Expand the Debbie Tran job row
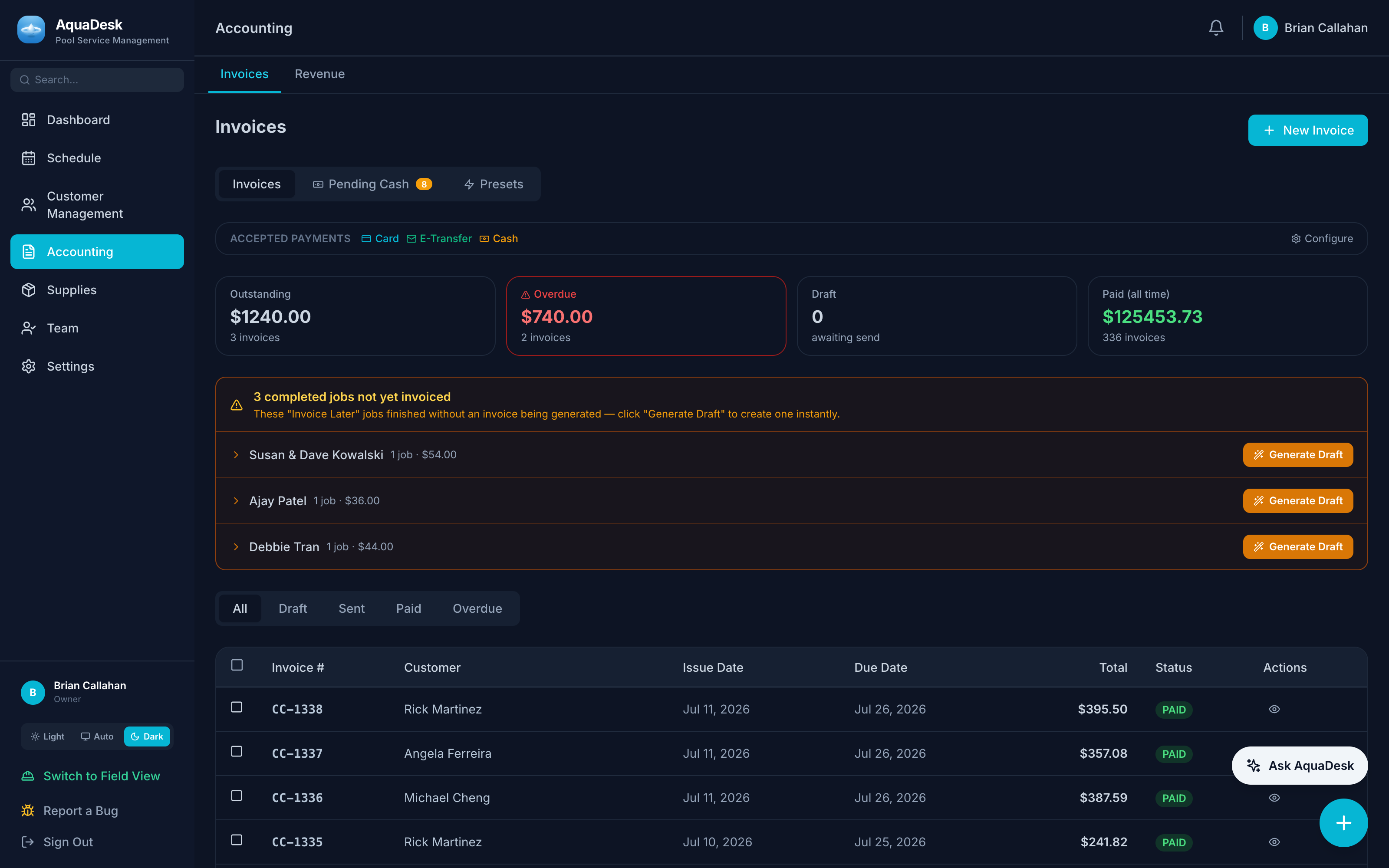 pyautogui.click(x=236, y=546)
